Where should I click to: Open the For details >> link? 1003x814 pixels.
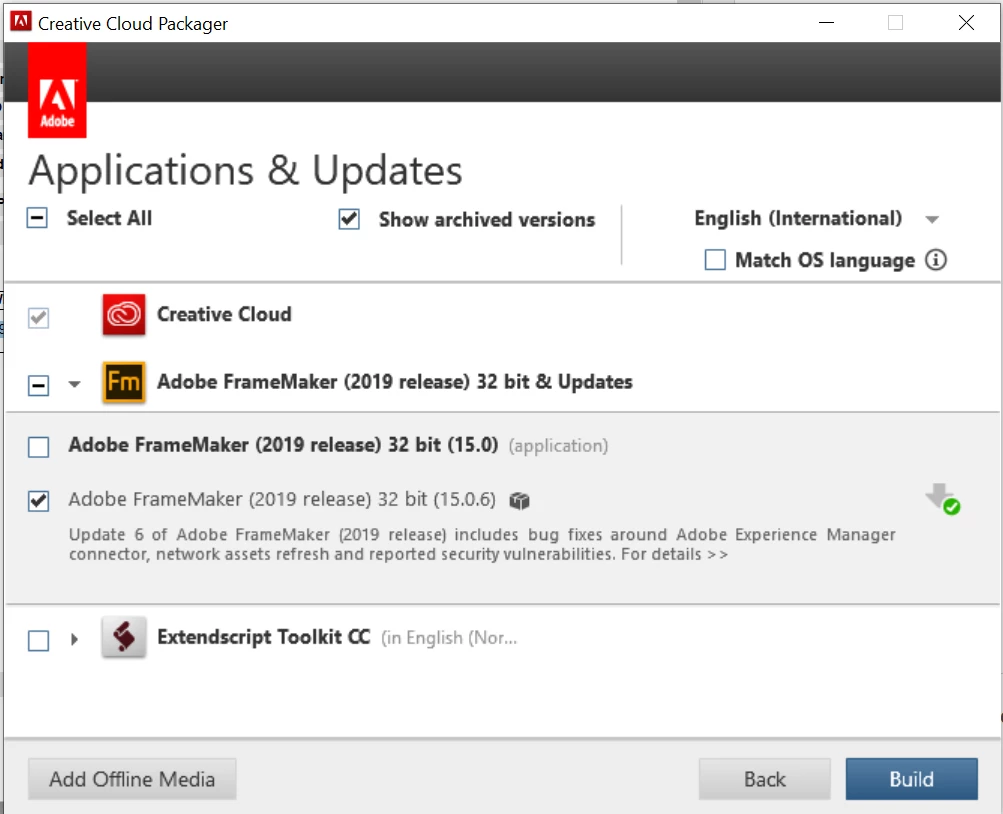click(675, 554)
